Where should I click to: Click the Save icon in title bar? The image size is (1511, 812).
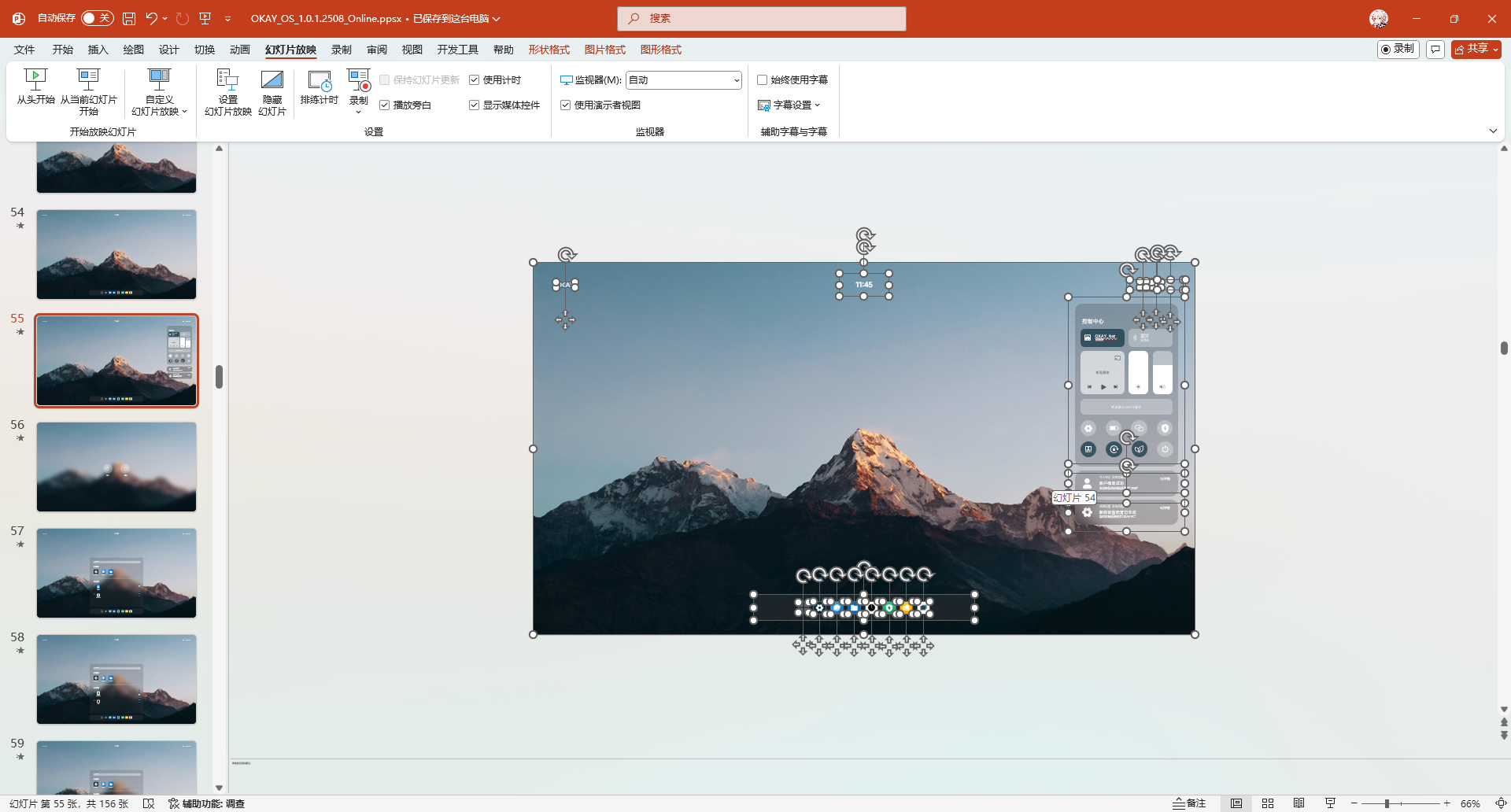129,18
